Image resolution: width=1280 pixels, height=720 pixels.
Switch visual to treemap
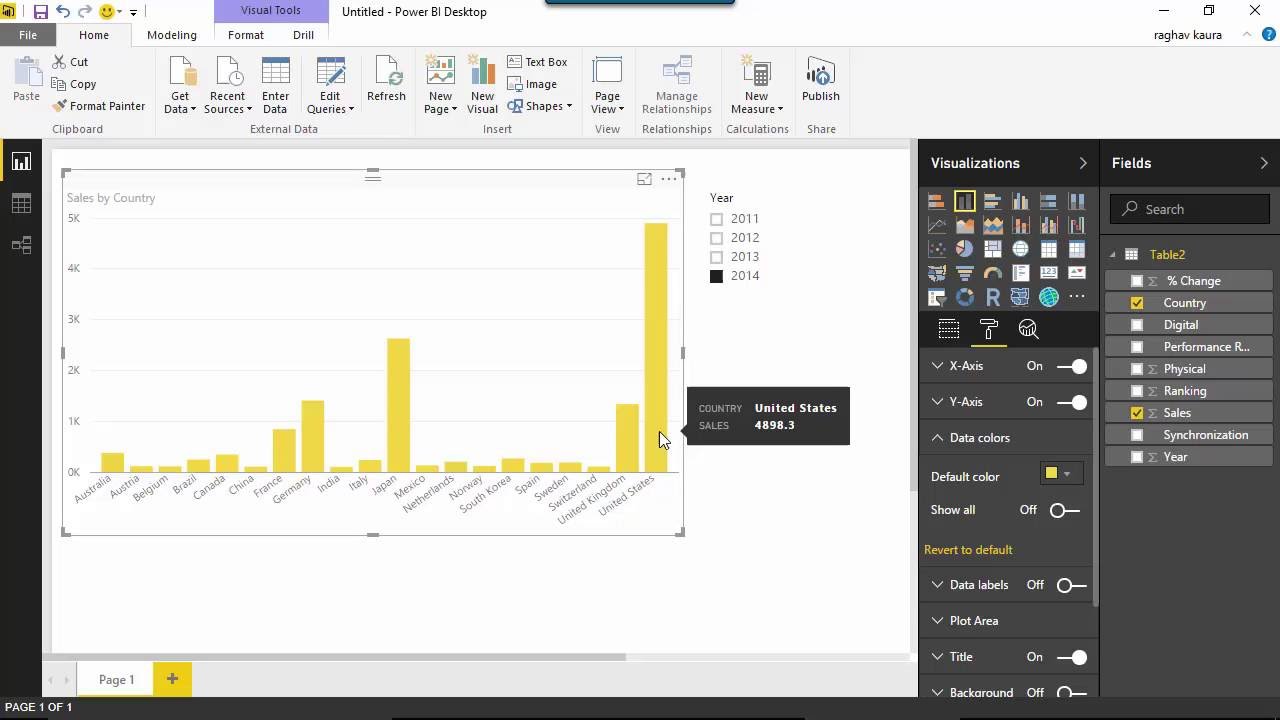click(x=992, y=249)
